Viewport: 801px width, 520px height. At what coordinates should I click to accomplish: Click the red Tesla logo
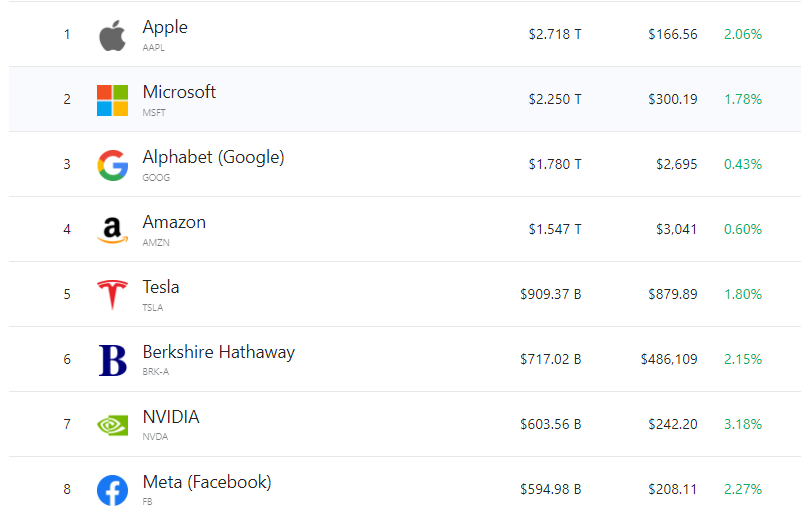(x=112, y=295)
